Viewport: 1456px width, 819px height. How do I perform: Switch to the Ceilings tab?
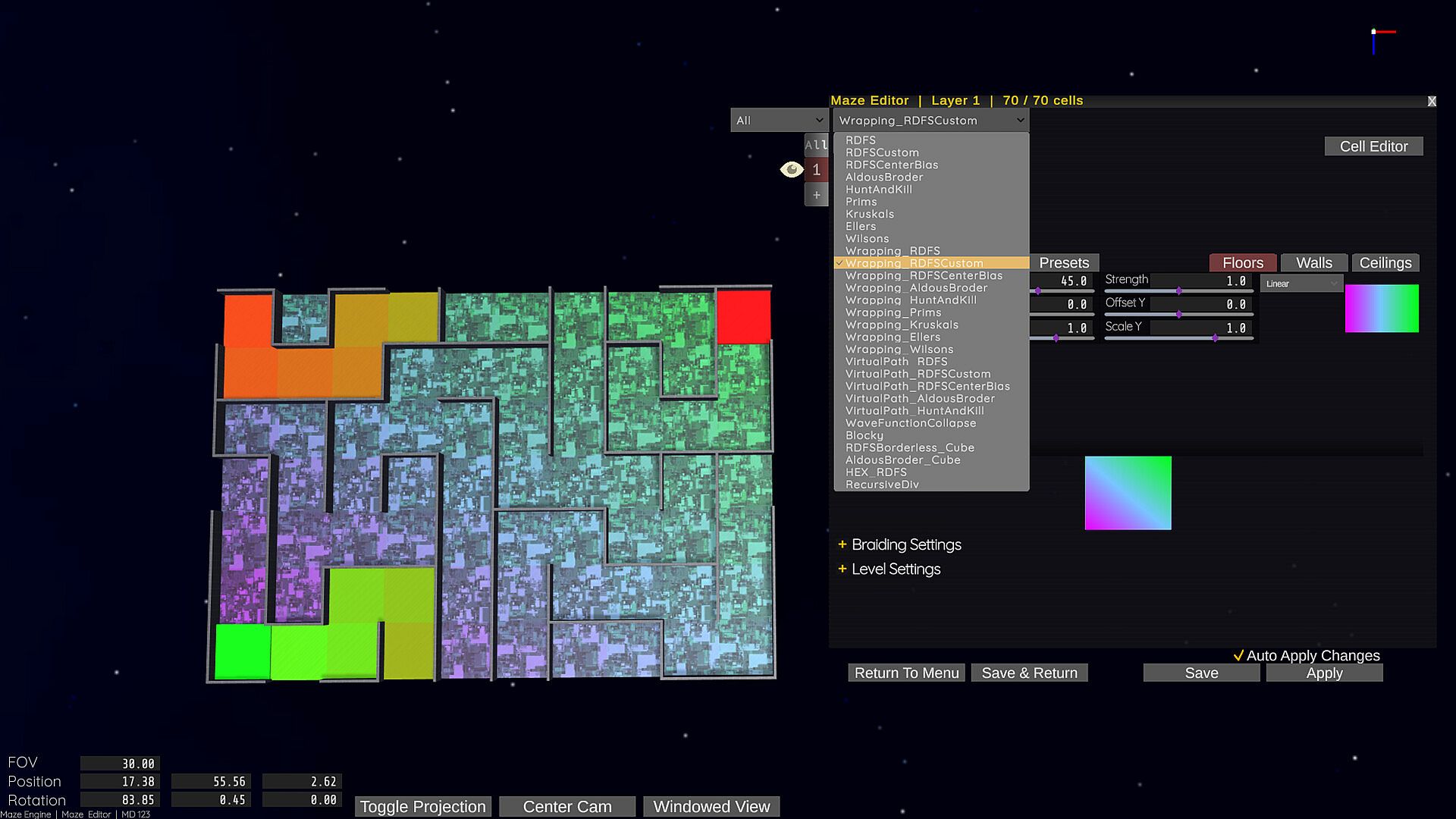point(1385,263)
